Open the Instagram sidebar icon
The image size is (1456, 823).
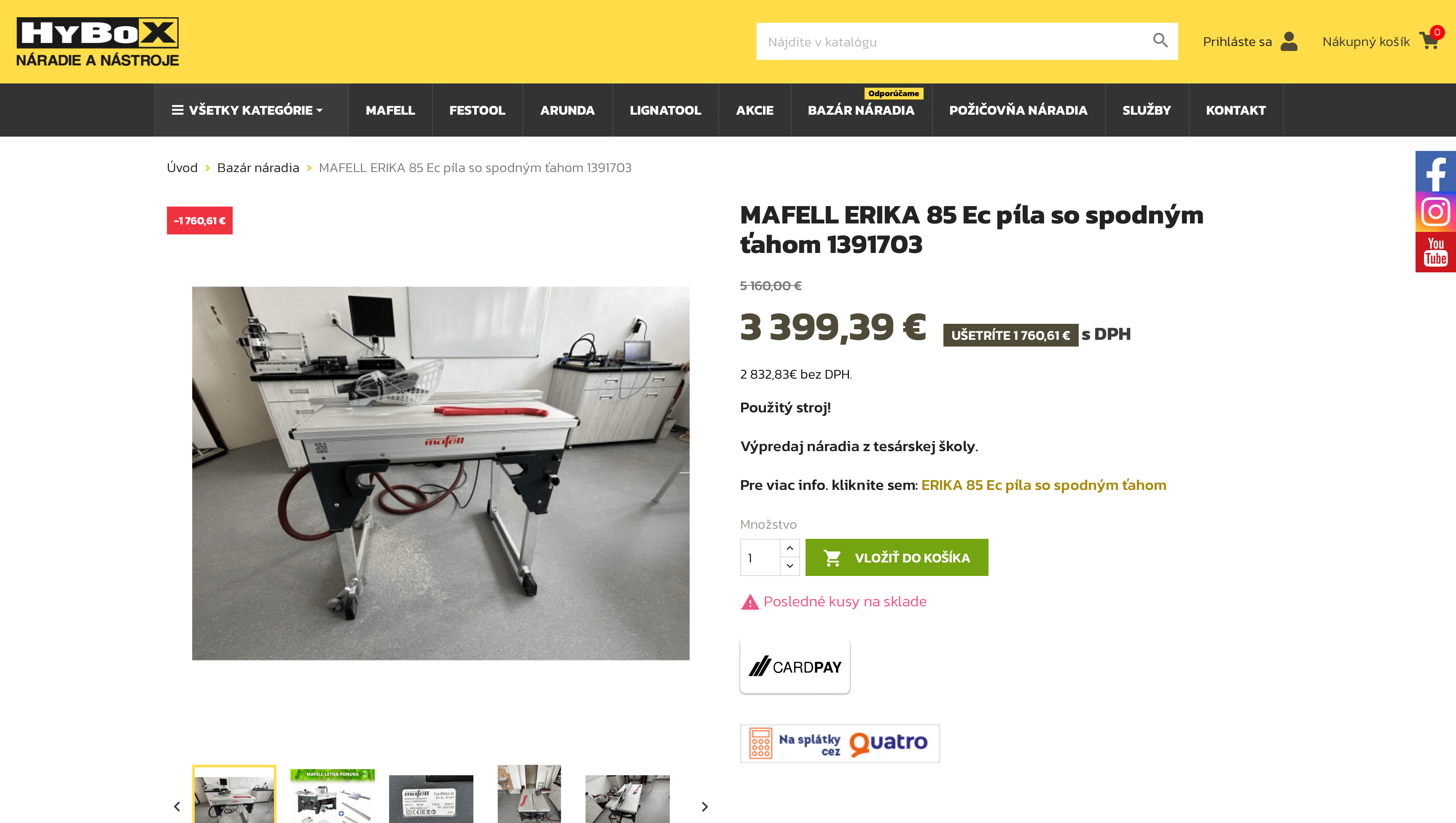click(1436, 212)
